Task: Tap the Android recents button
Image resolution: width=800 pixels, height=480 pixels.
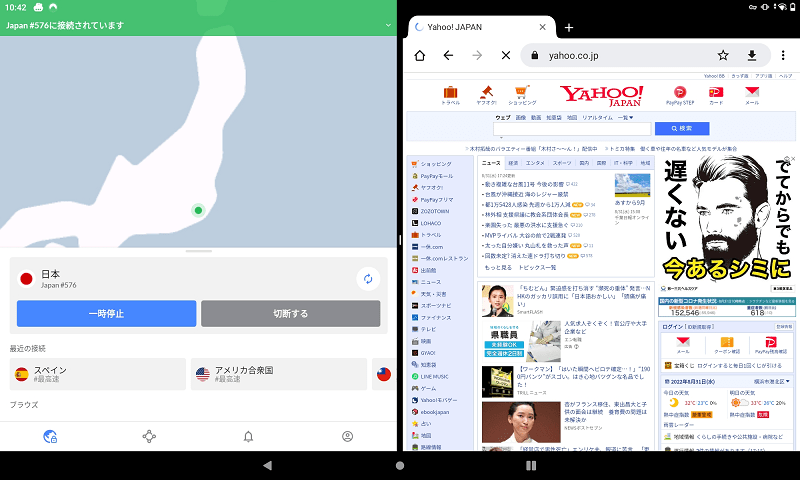Action: click(x=531, y=465)
